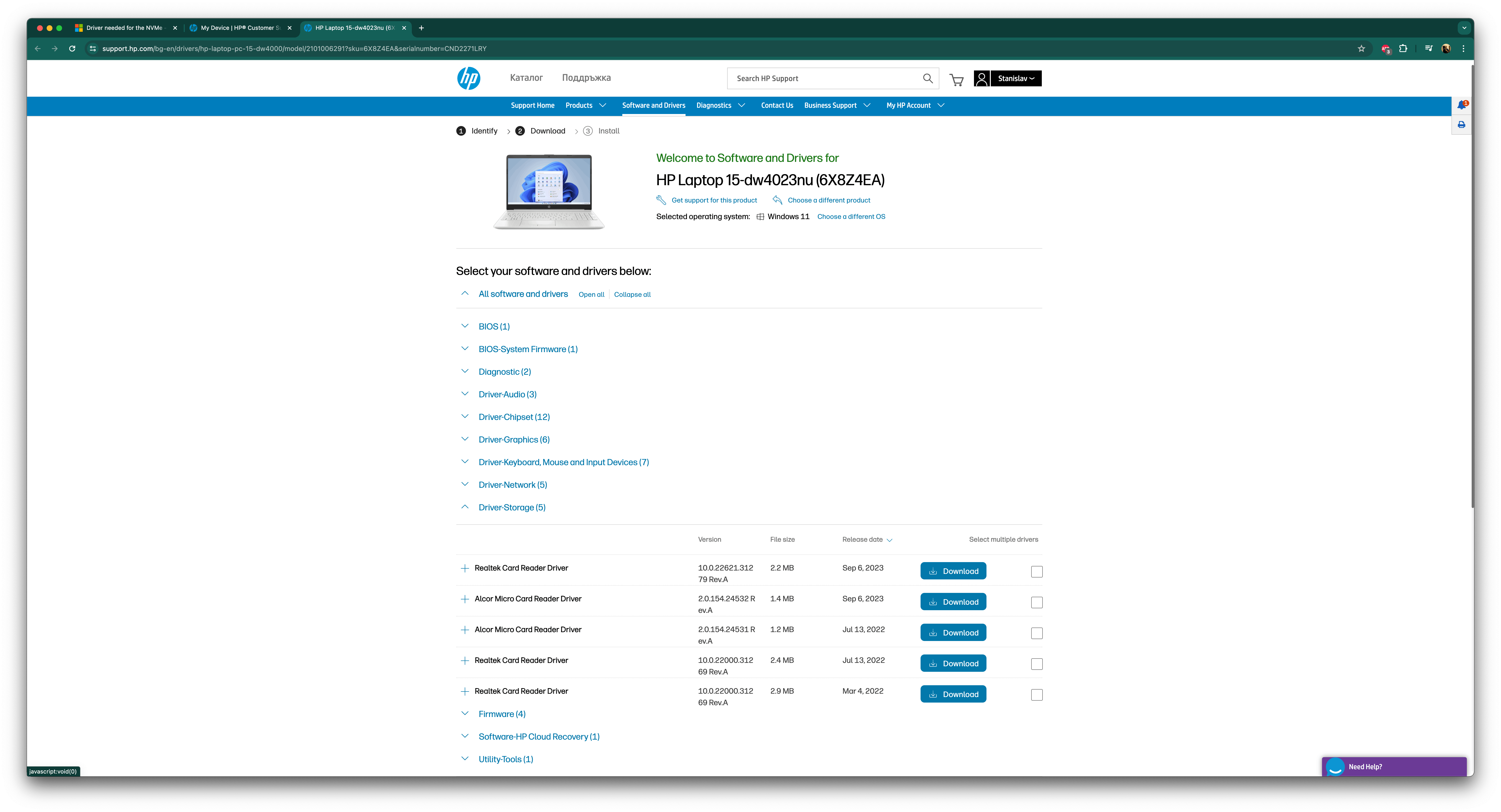The image size is (1501, 812).
Task: Open Chrome extensions puzzle icon
Action: pos(1403,48)
